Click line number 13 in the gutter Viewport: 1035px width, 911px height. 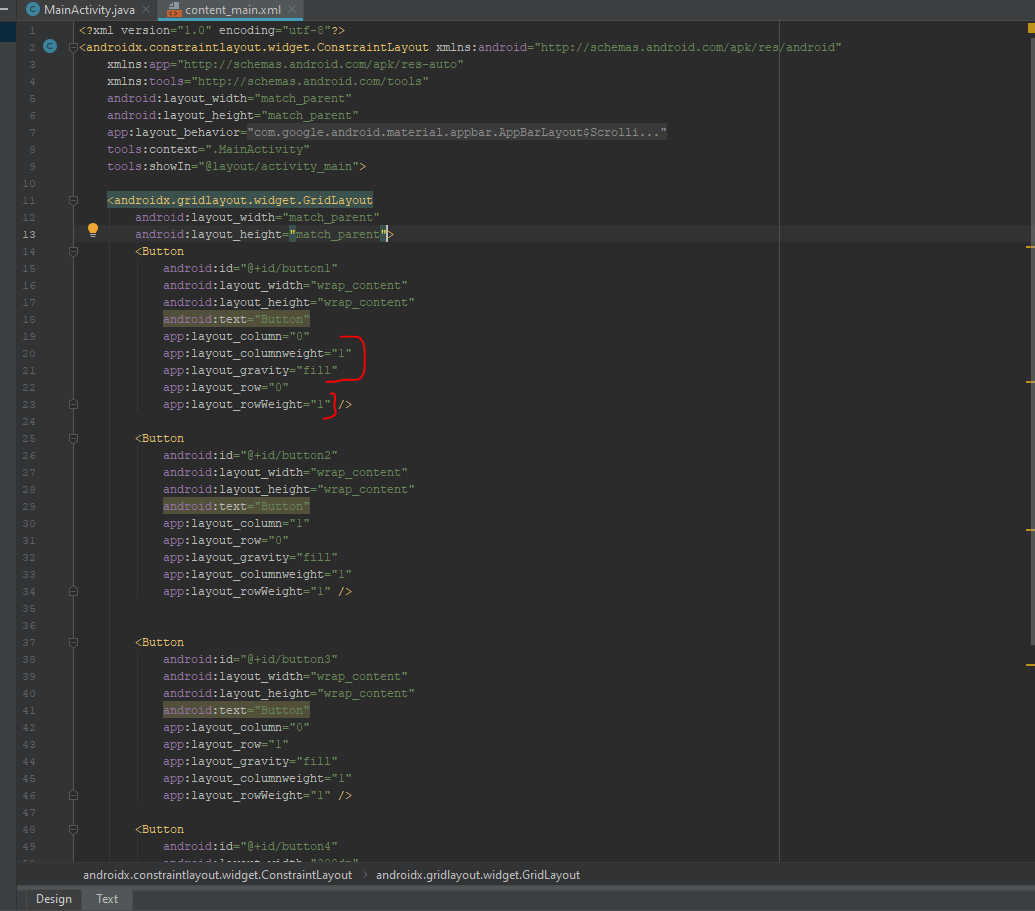click(x=29, y=234)
